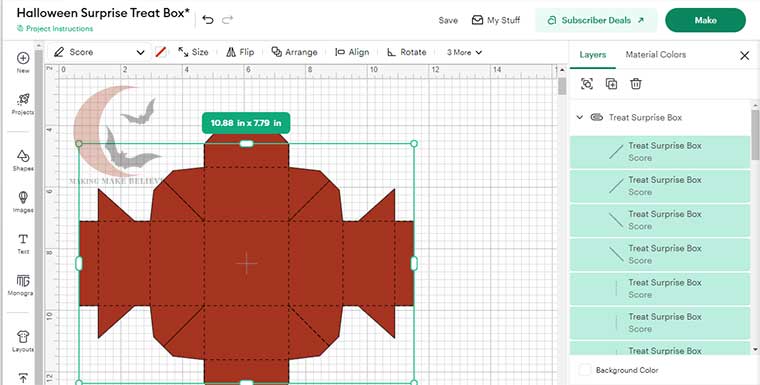Click the Layers panel vertical scrollbar

coord(755,135)
